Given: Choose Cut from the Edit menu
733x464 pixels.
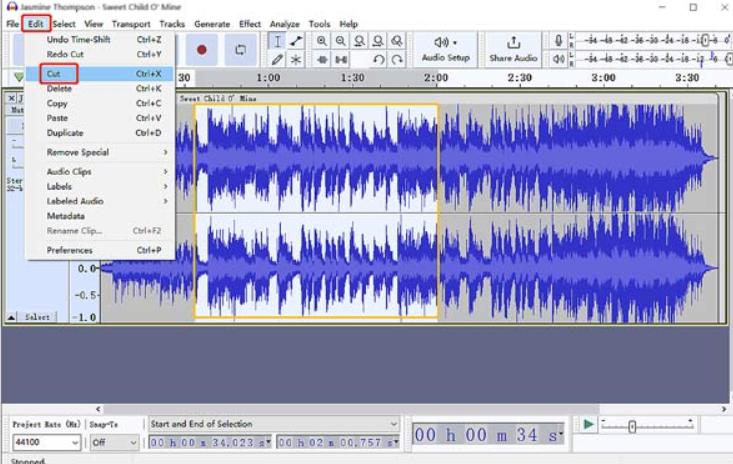Looking at the screenshot, I should (x=54, y=74).
